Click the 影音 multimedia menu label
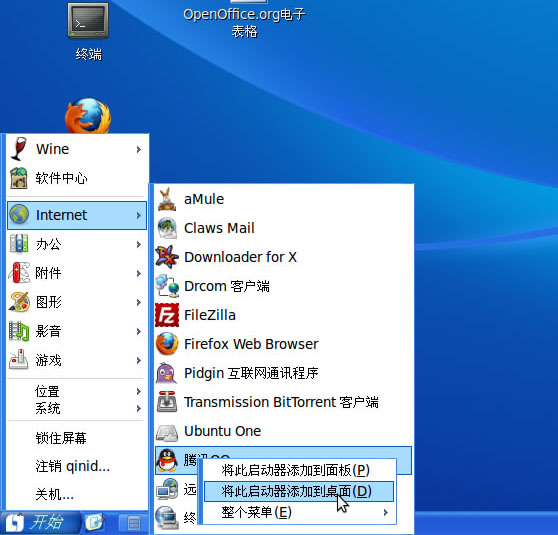The width and height of the screenshot is (558, 535). tap(48, 331)
